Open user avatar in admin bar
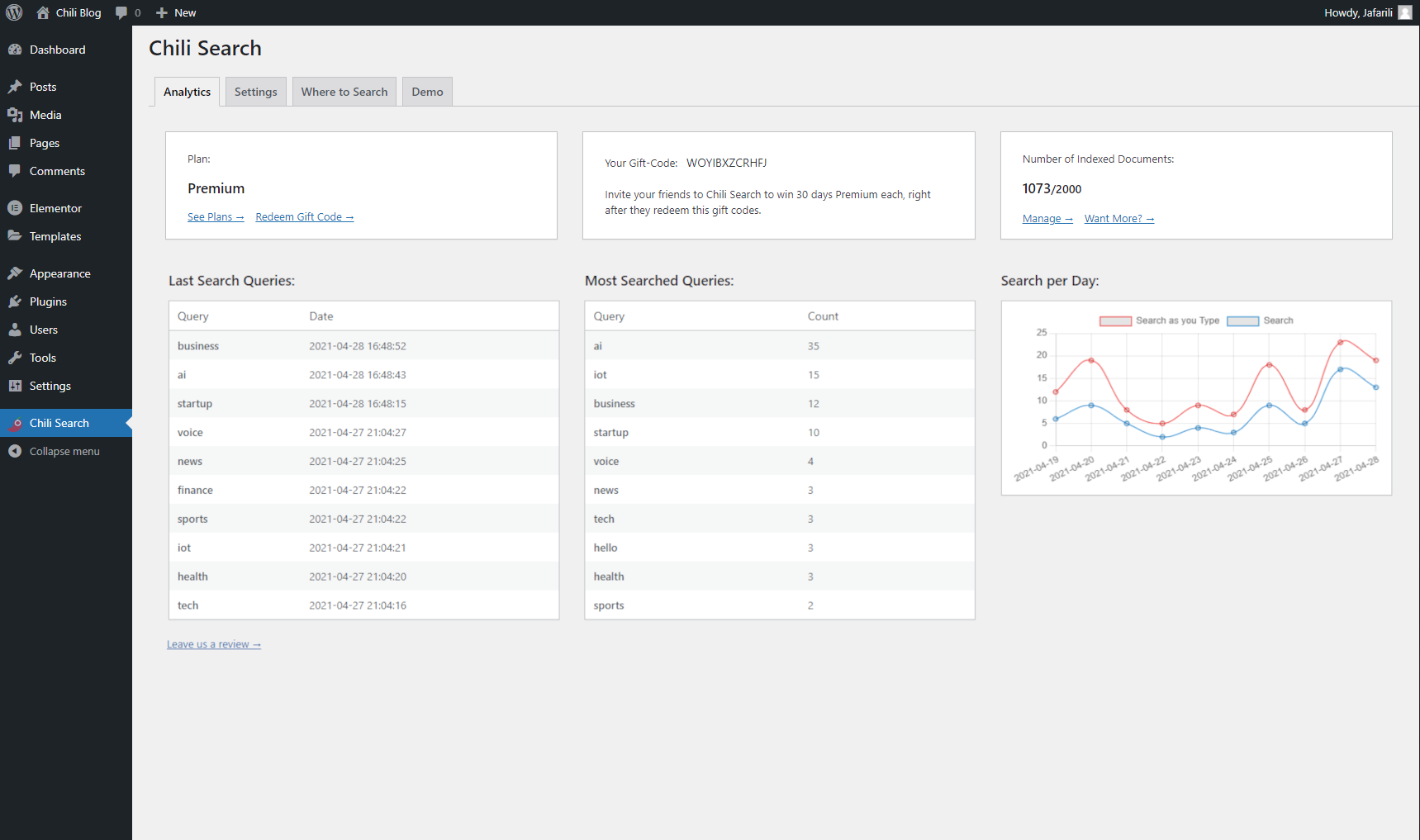This screenshot has width=1420, height=840. tap(1404, 12)
